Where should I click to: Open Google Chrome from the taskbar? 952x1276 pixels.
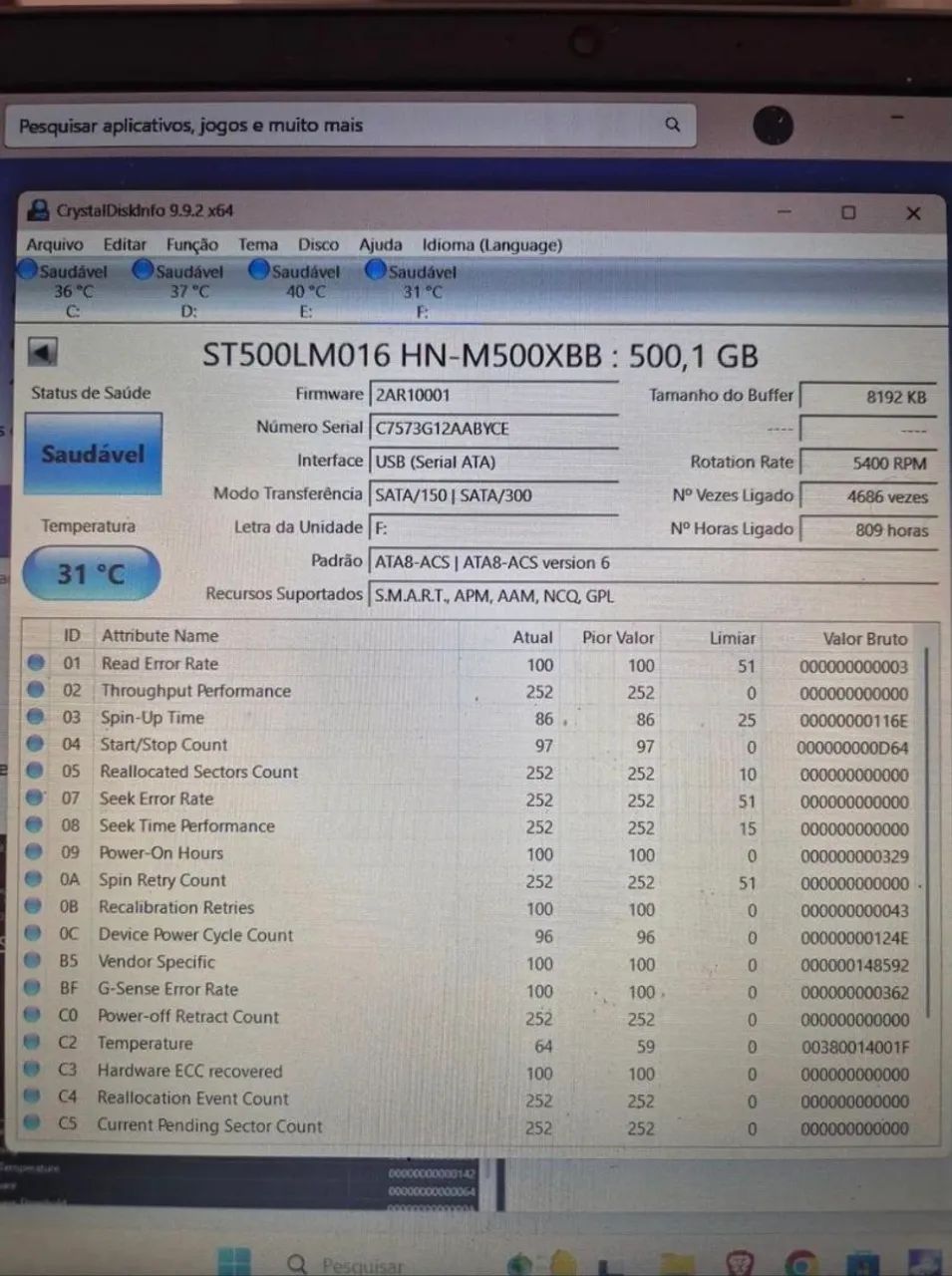click(x=800, y=1264)
